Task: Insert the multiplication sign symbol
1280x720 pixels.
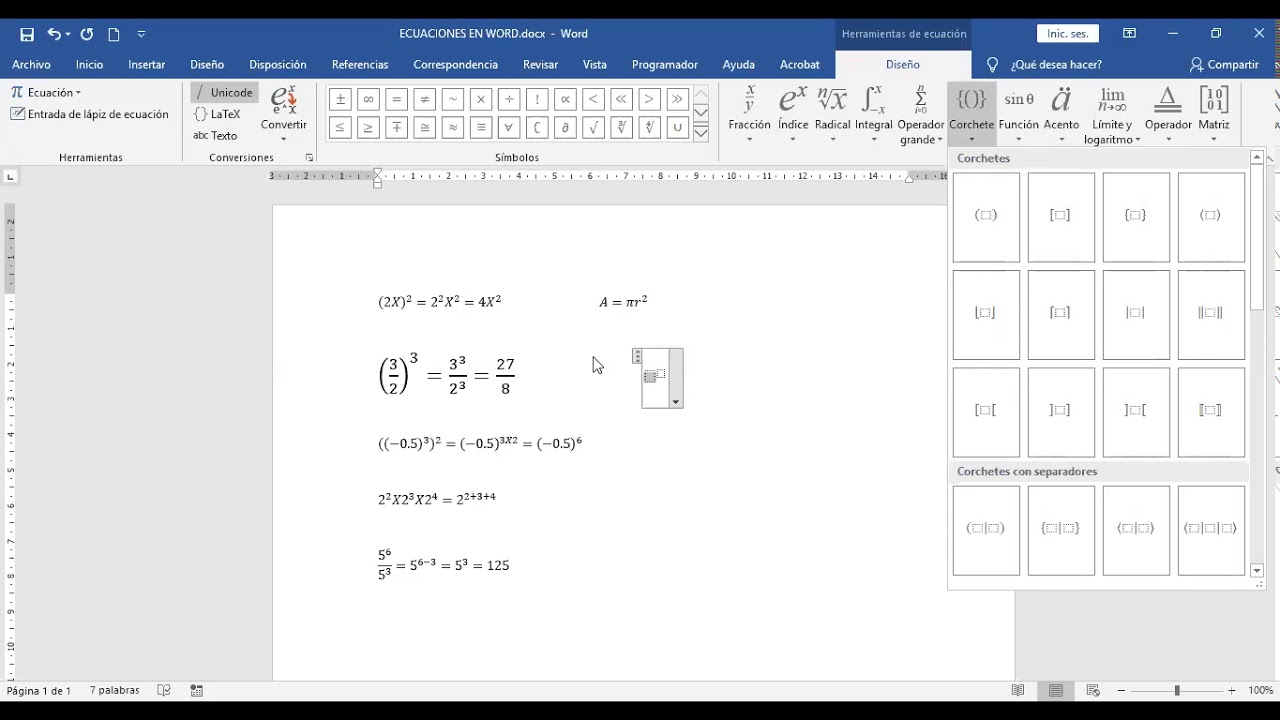Action: click(x=481, y=99)
